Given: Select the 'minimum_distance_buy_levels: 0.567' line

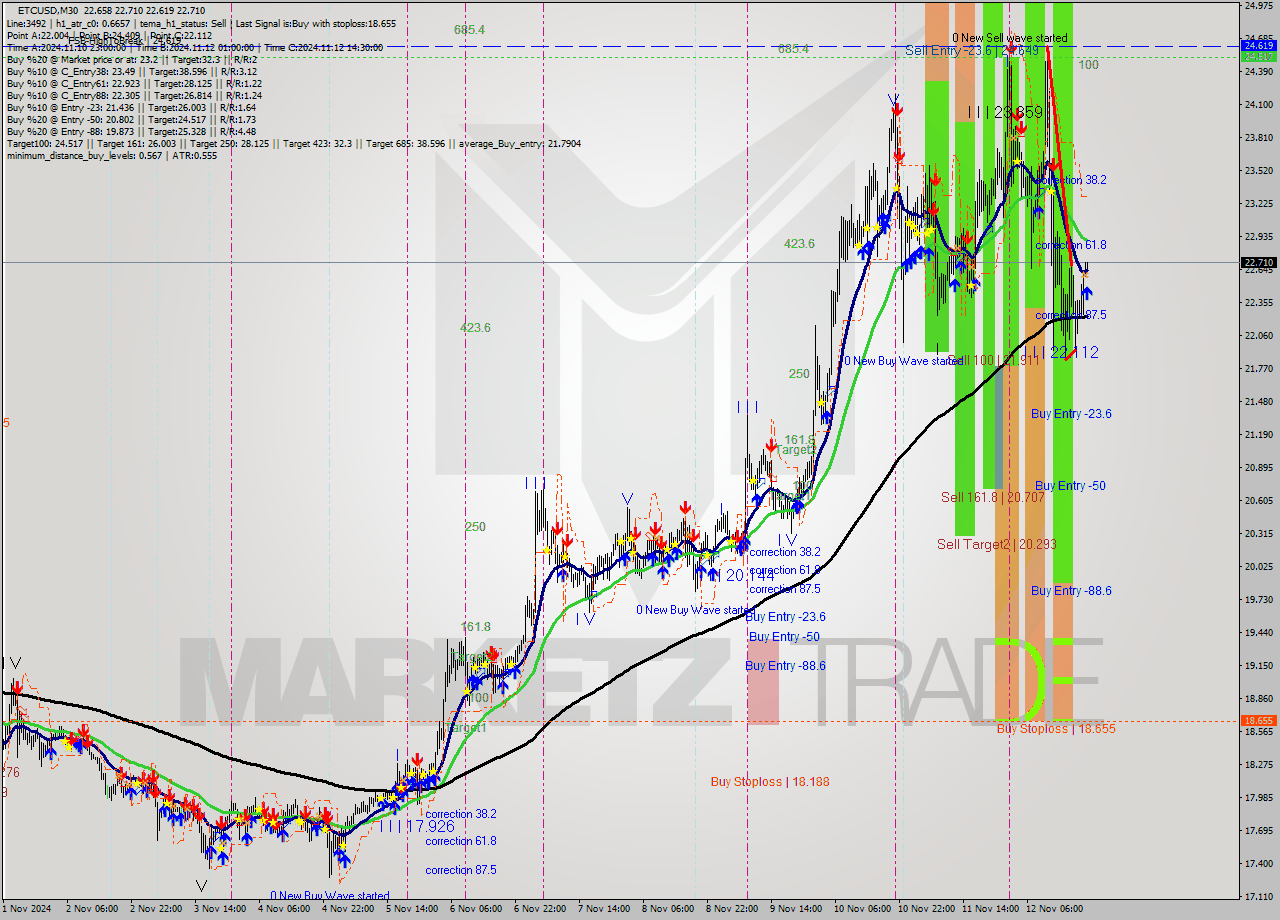Looking at the screenshot, I should point(110,155).
